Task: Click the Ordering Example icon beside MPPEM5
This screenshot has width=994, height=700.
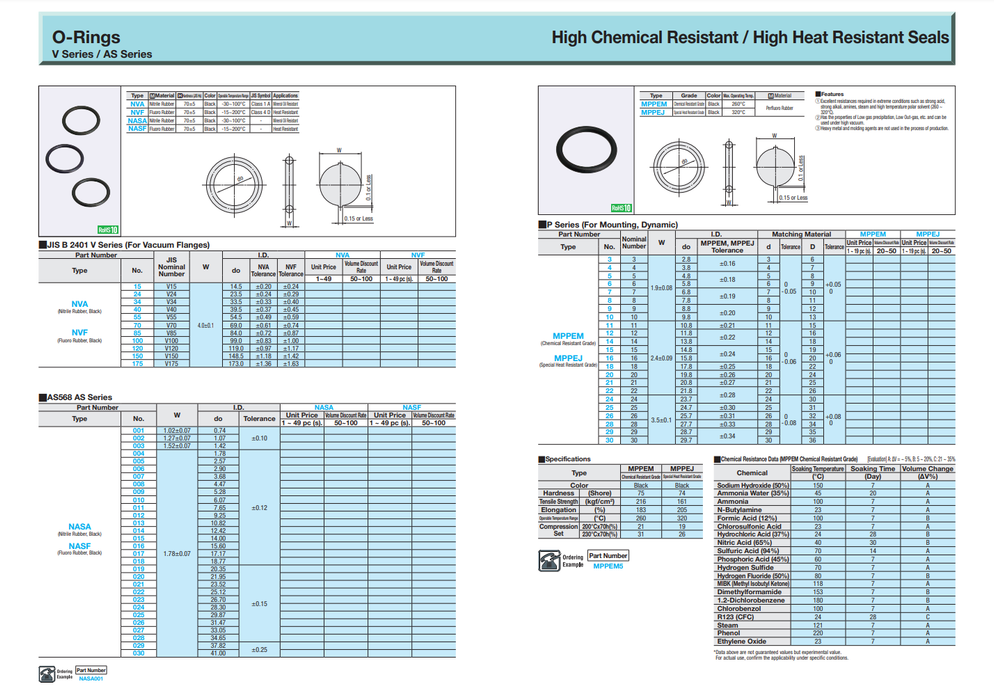Action: pos(573,559)
